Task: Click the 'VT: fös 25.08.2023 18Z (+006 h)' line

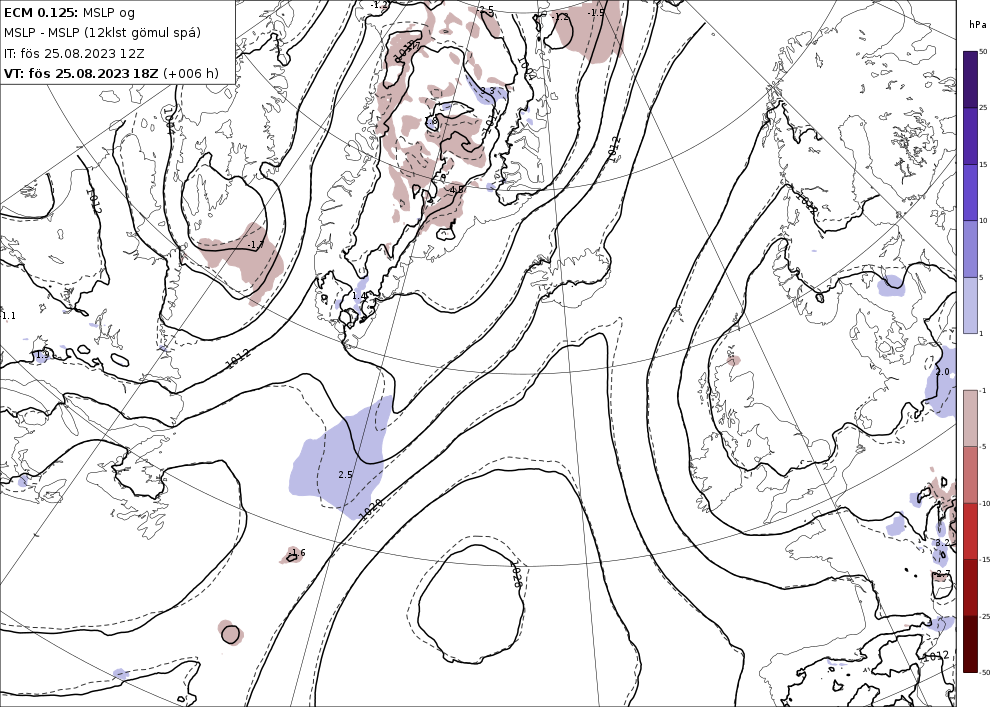Action: [111, 73]
